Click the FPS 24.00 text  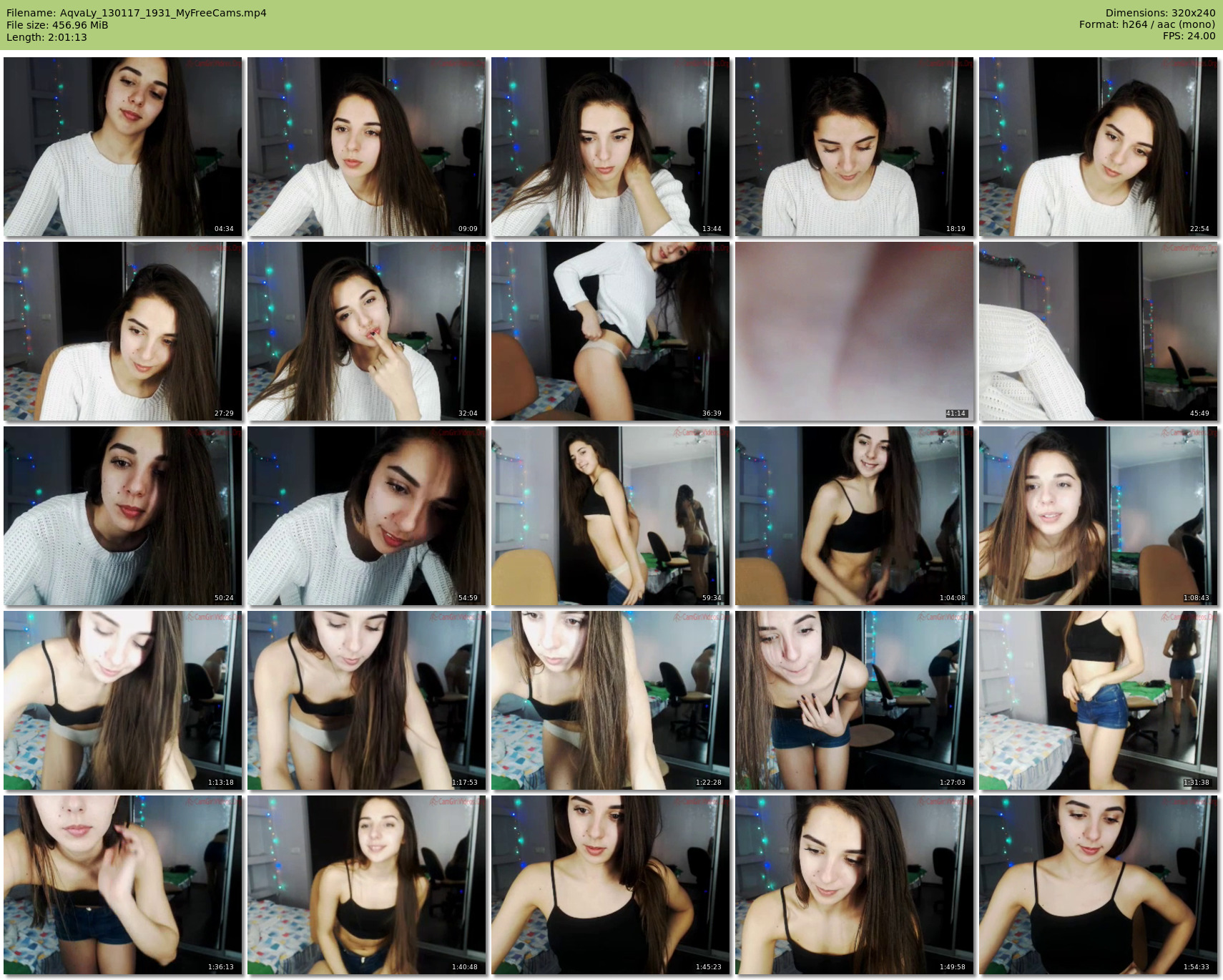coord(1189,36)
